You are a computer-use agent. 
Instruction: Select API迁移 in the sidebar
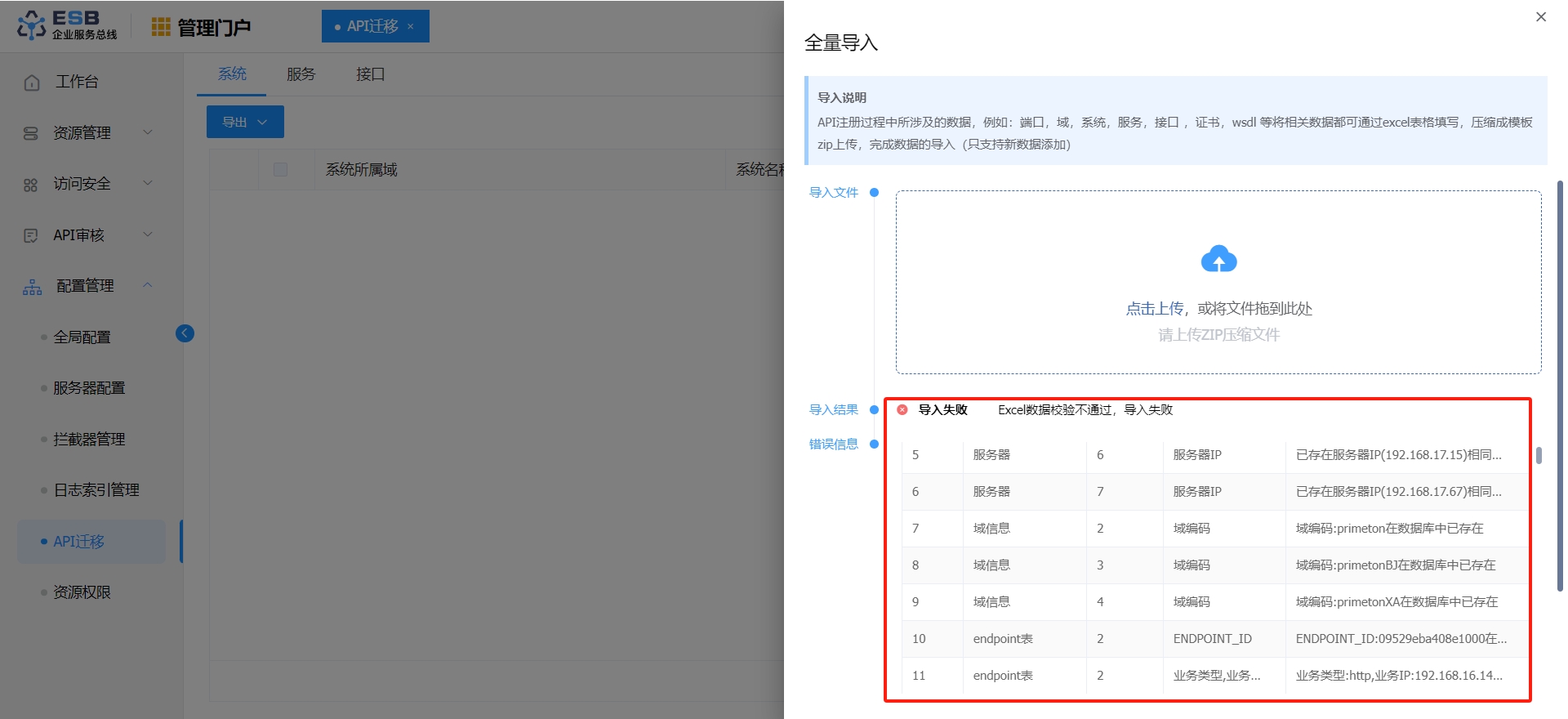pos(91,542)
